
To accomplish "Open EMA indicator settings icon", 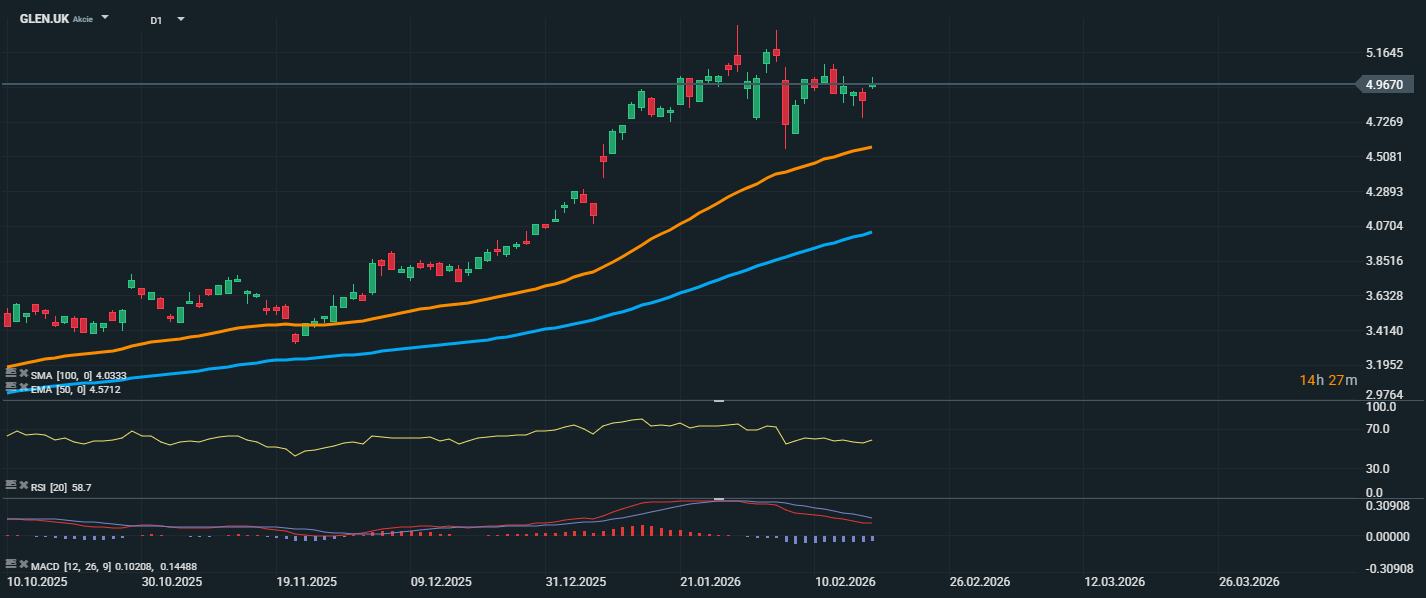I will click(11, 386).
